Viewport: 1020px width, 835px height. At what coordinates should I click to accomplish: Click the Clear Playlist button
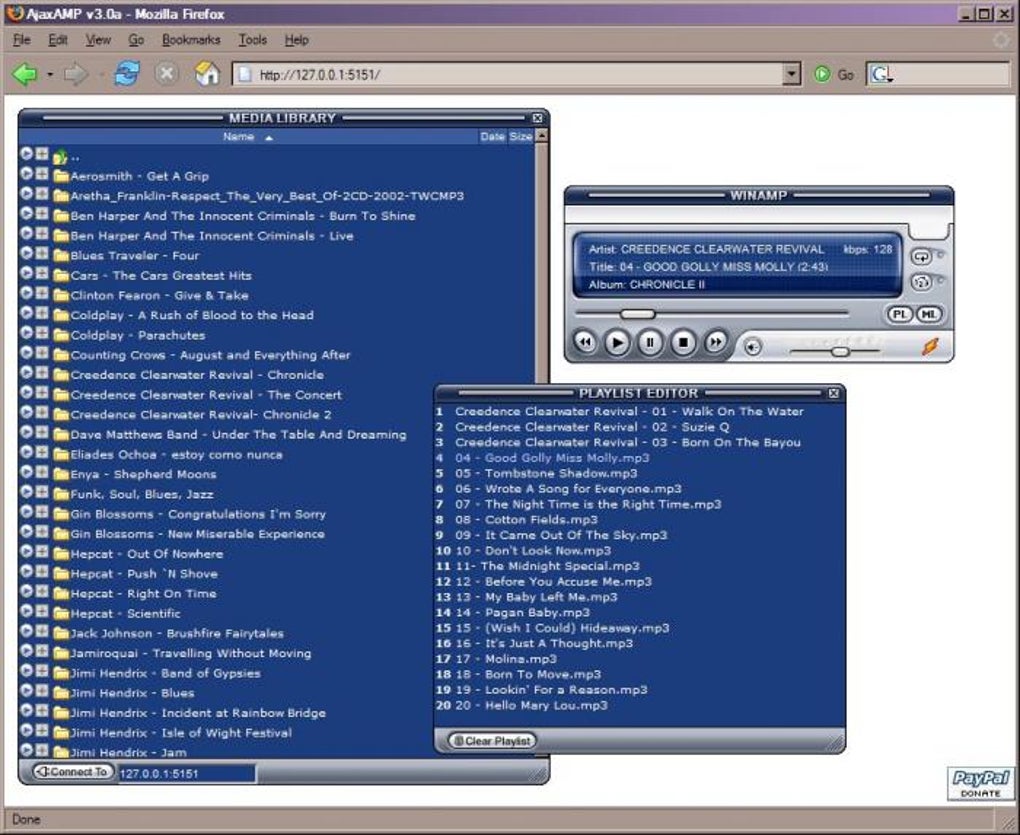492,741
